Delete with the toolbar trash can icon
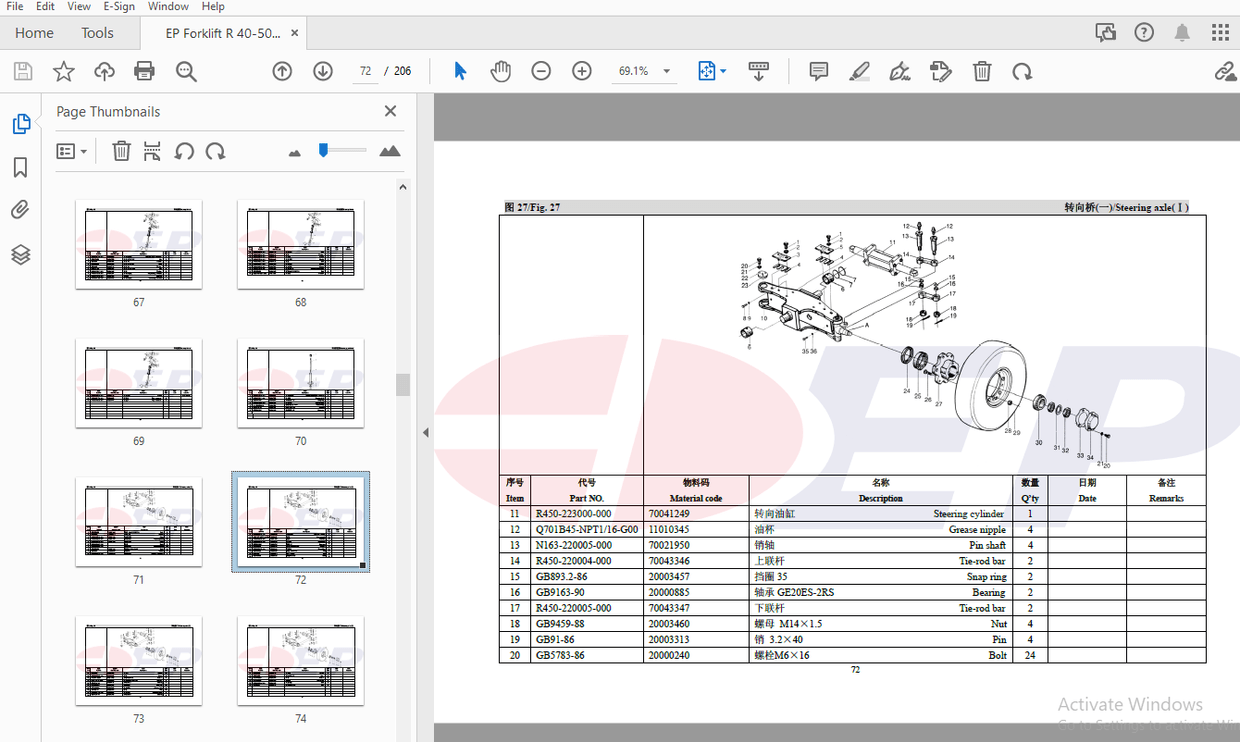Screen dimensions: 1240x742 (982, 71)
